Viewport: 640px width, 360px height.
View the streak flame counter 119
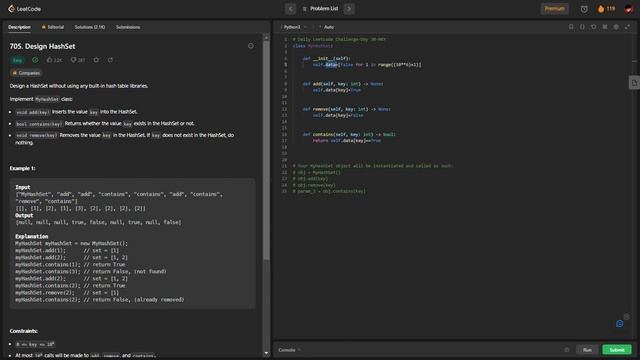coord(607,9)
